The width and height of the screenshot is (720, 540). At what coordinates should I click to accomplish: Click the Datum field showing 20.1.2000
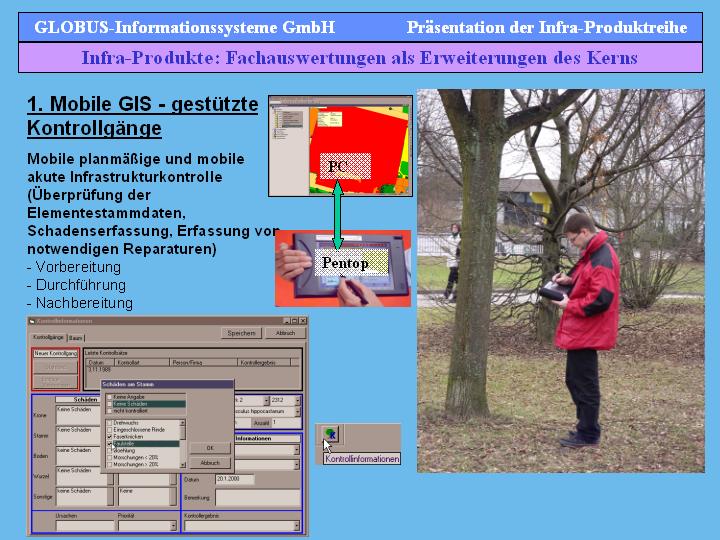pos(233,479)
